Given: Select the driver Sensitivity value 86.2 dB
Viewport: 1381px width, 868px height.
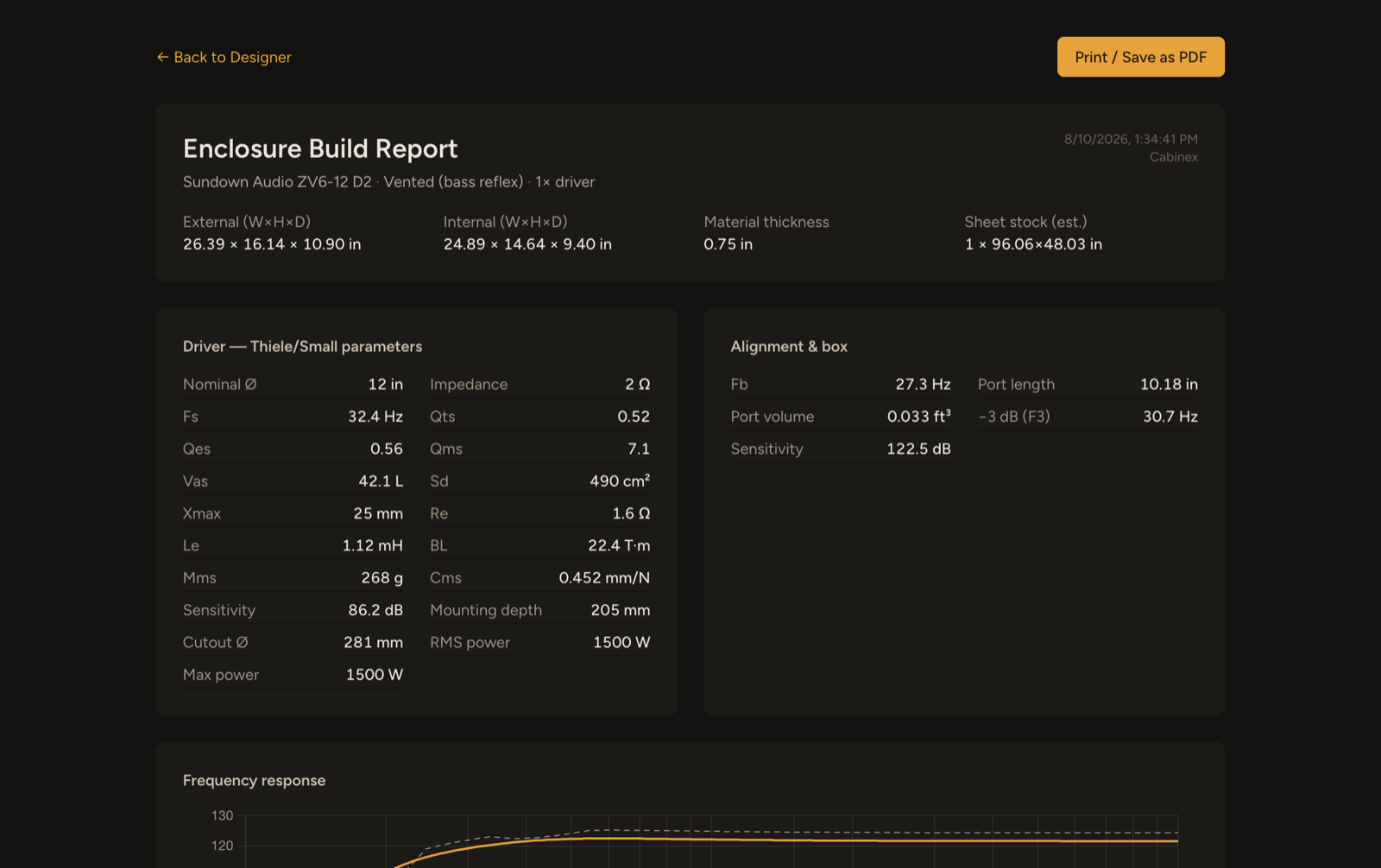Looking at the screenshot, I should click(375, 610).
